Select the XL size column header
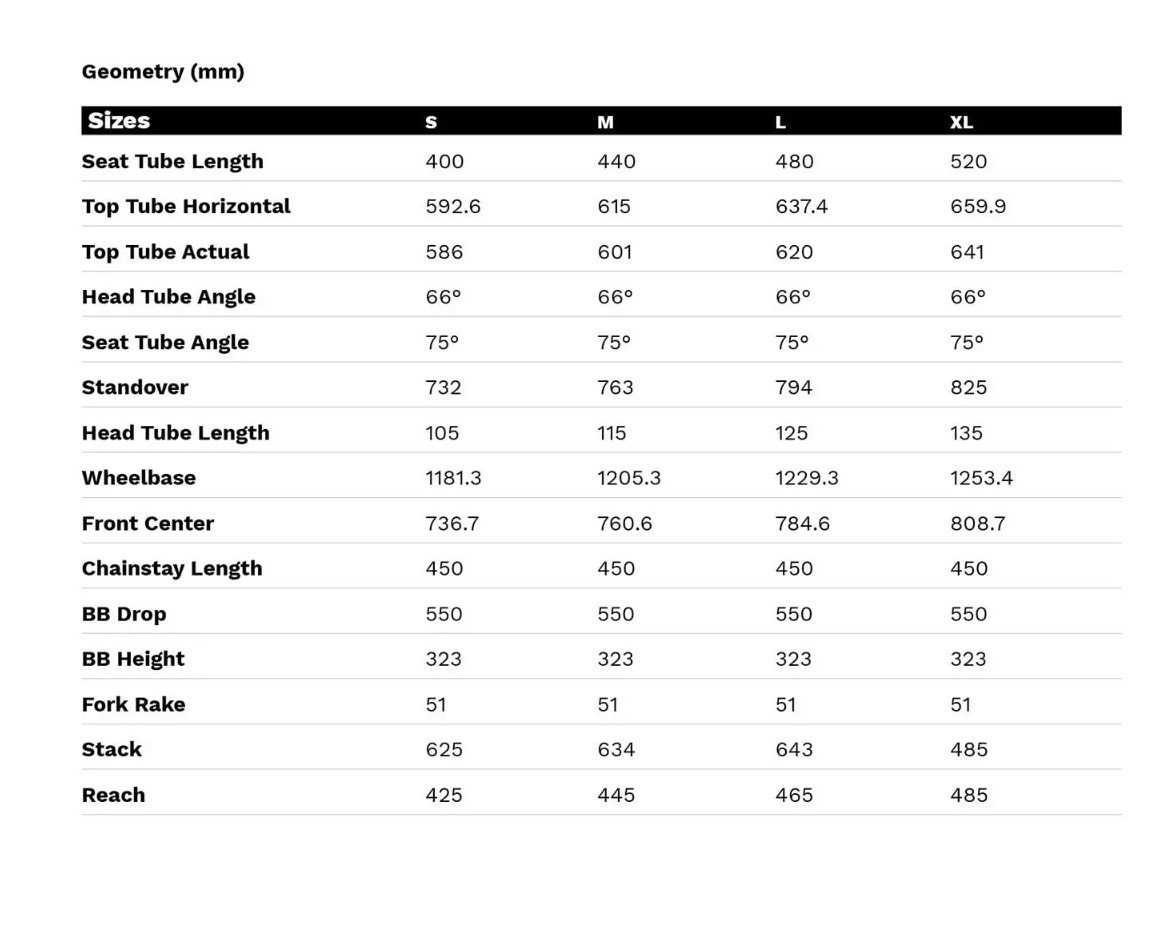Viewport: 1173px width, 939px height. pyautogui.click(x=961, y=123)
